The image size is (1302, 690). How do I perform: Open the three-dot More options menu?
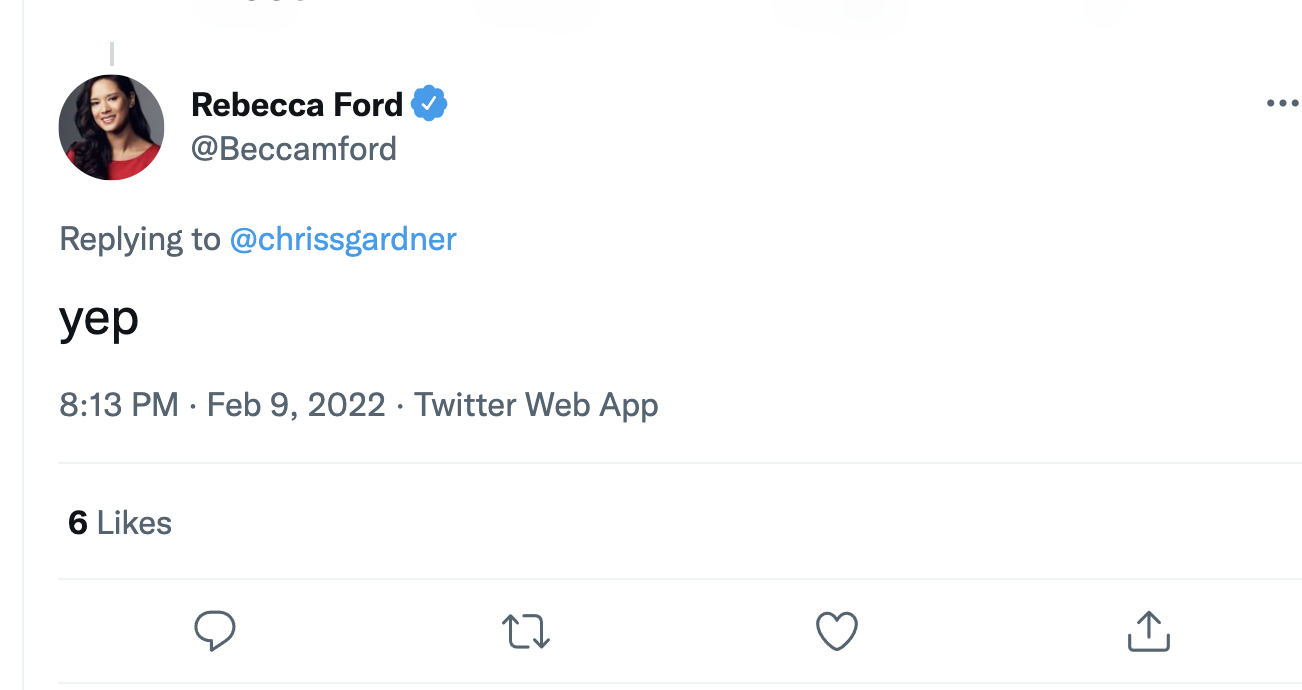click(1281, 104)
